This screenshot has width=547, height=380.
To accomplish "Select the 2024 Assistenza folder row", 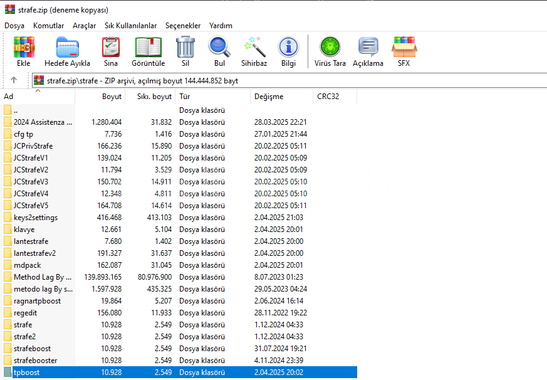I will [x=179, y=122].
